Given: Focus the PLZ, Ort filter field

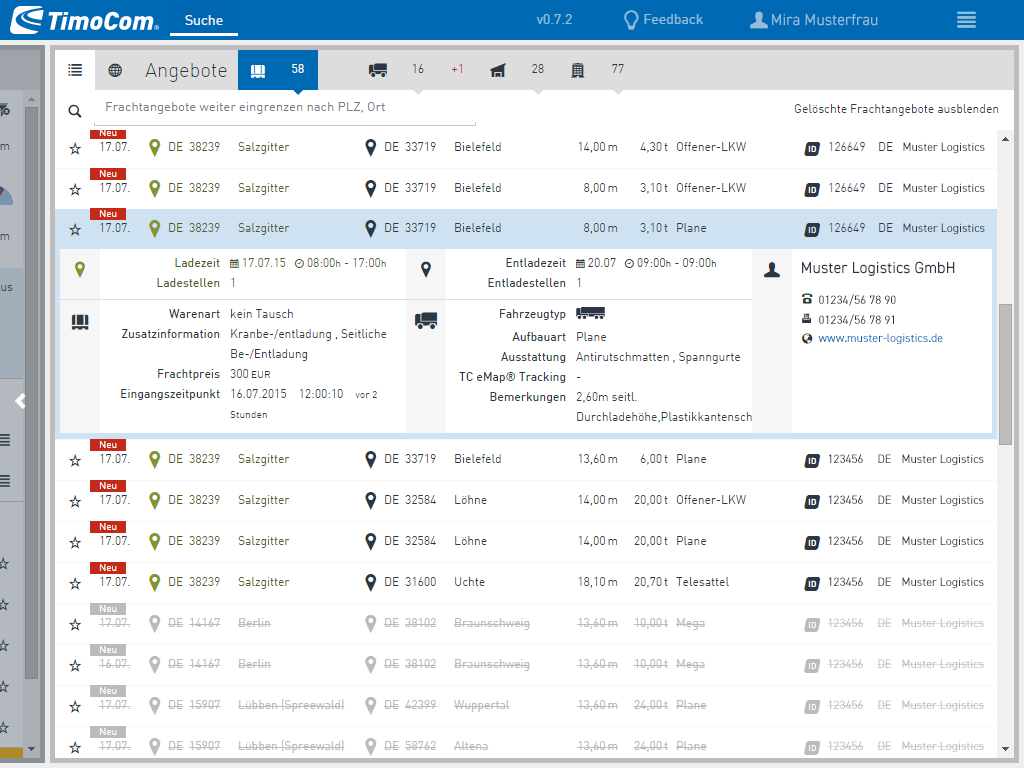Looking at the screenshot, I should pos(285,108).
